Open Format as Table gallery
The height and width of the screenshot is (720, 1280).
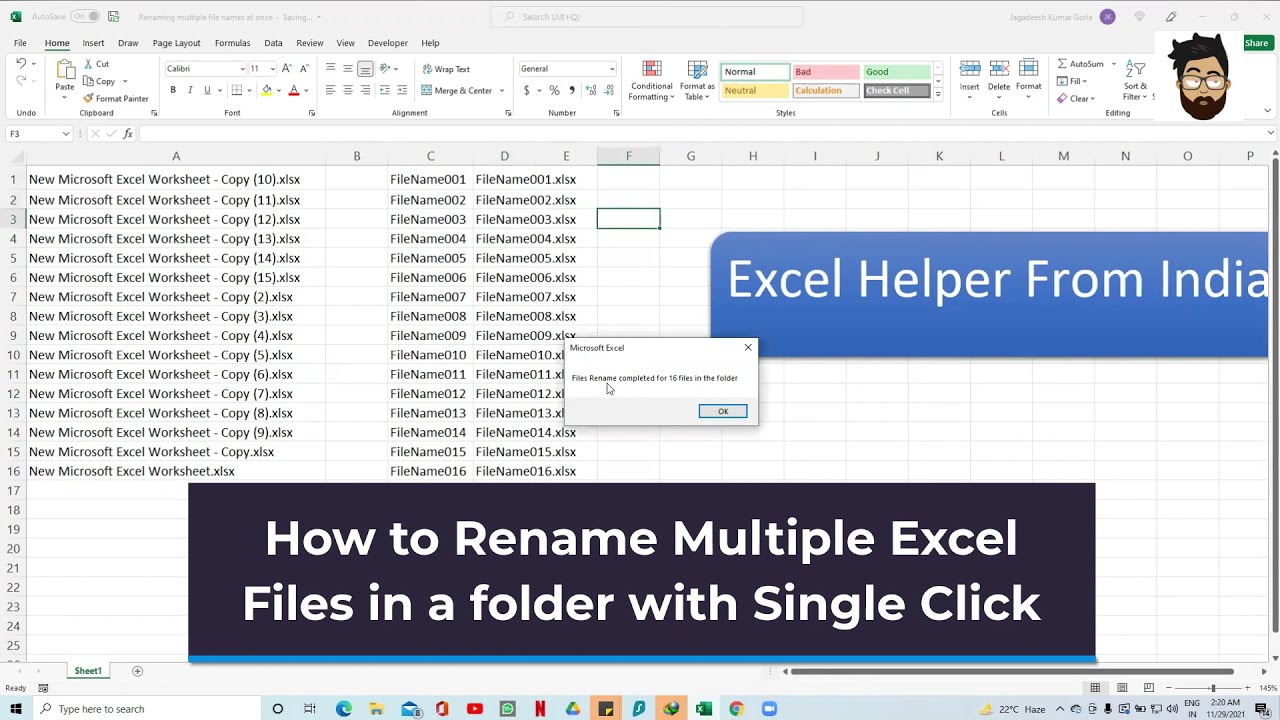(697, 80)
